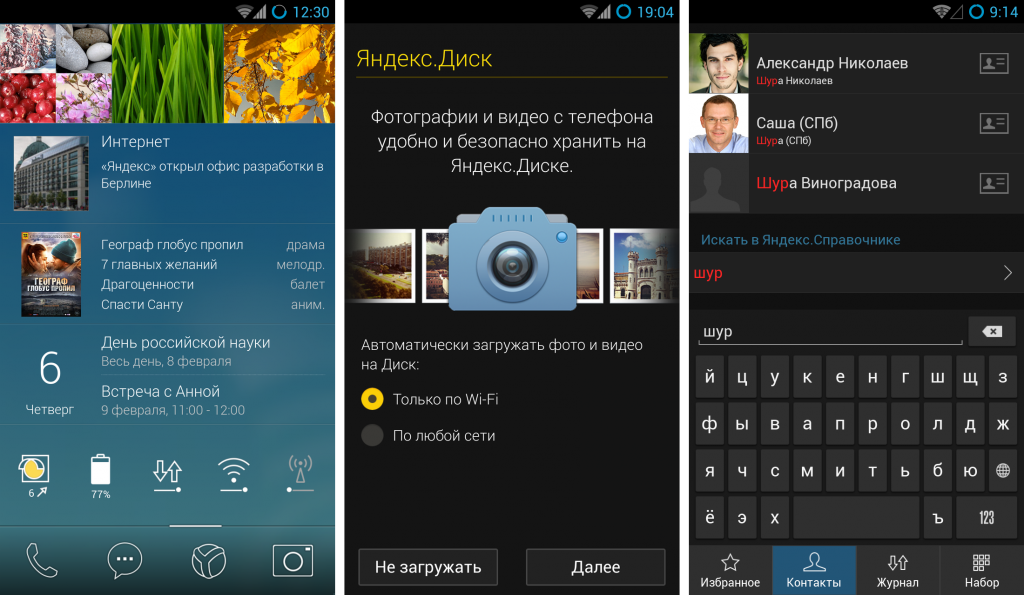The width and height of the screenshot is (1024, 595).
Task: Tap the ъ key on keyboard
Action: point(938,518)
